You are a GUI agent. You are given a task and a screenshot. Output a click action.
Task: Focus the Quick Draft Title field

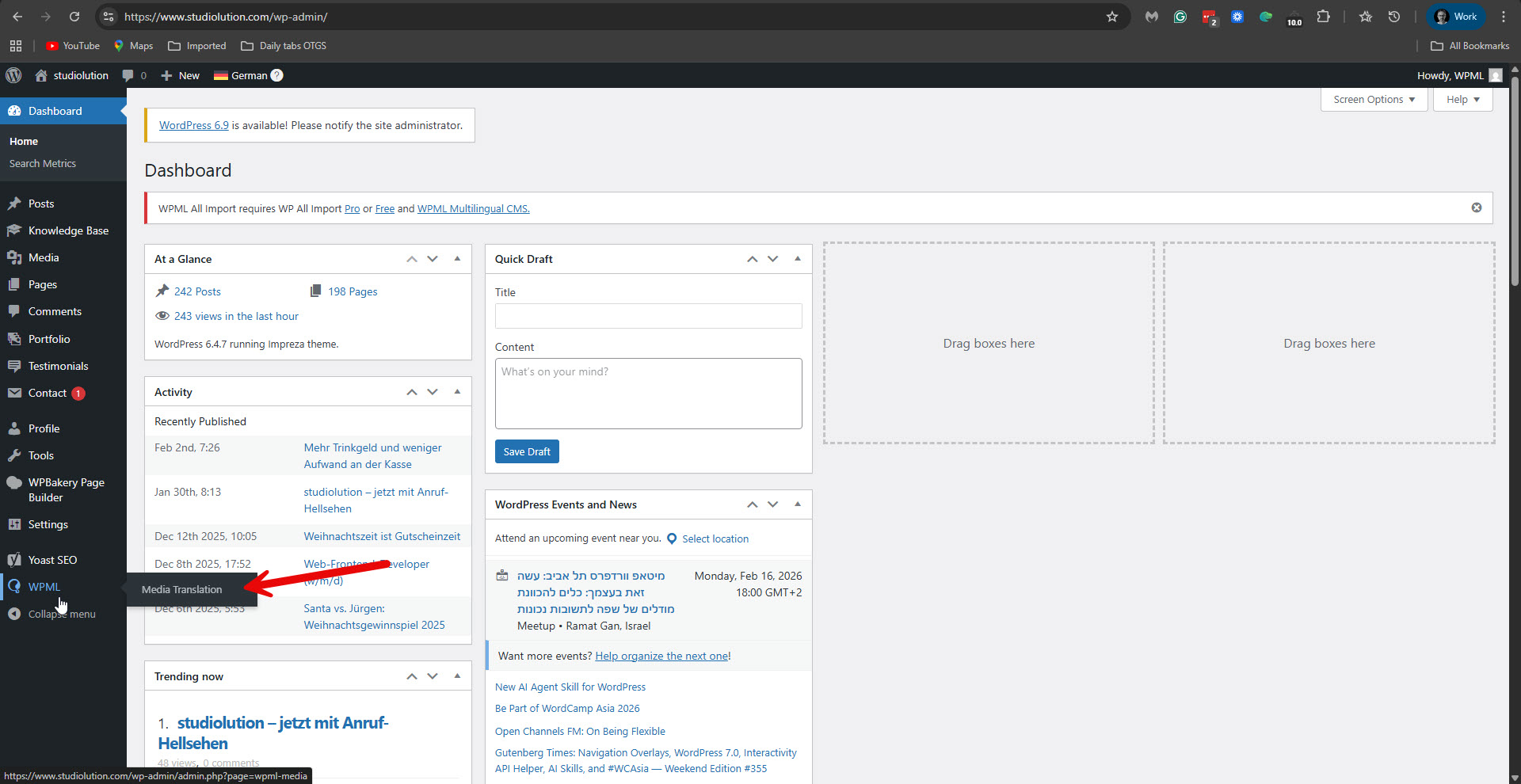[x=648, y=316]
